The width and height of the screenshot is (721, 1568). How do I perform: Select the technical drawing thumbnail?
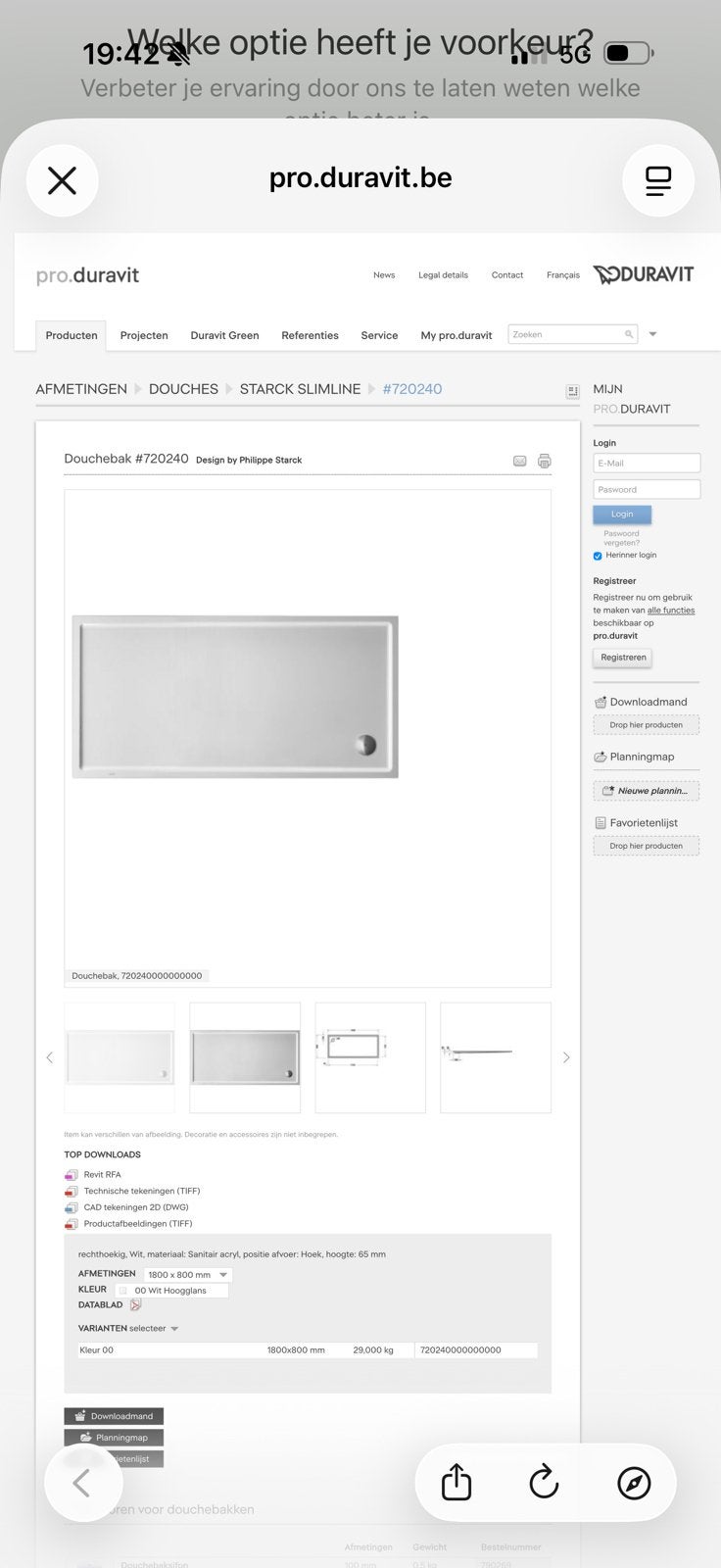point(370,1057)
